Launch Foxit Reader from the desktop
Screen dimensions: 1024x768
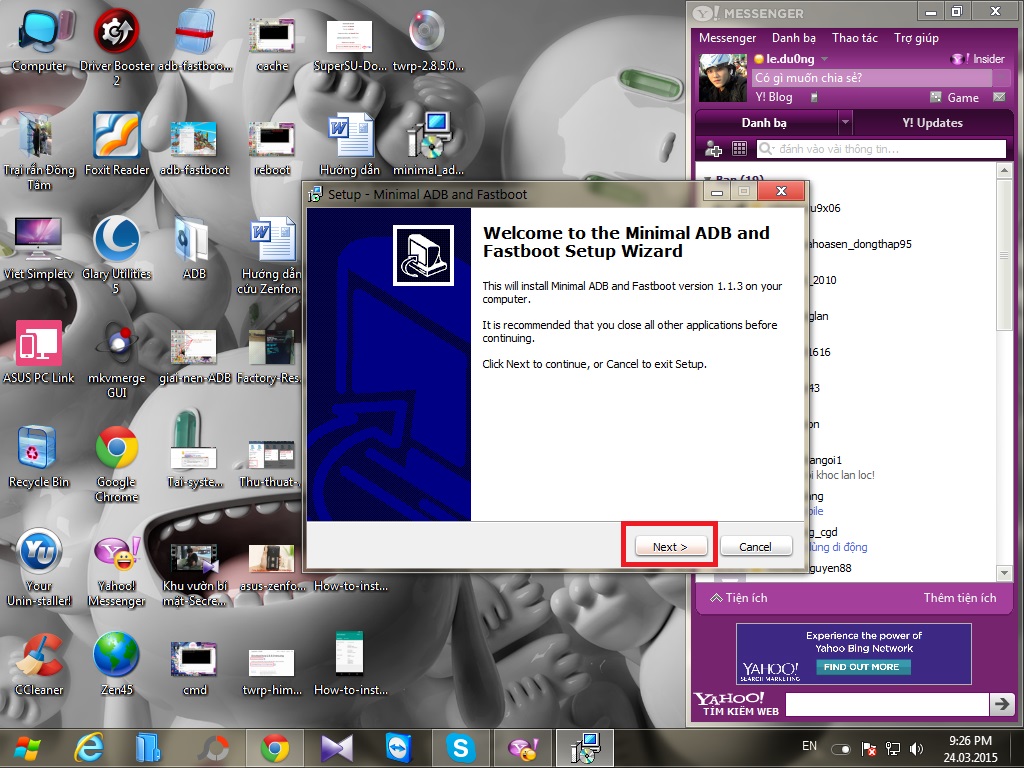pos(116,144)
